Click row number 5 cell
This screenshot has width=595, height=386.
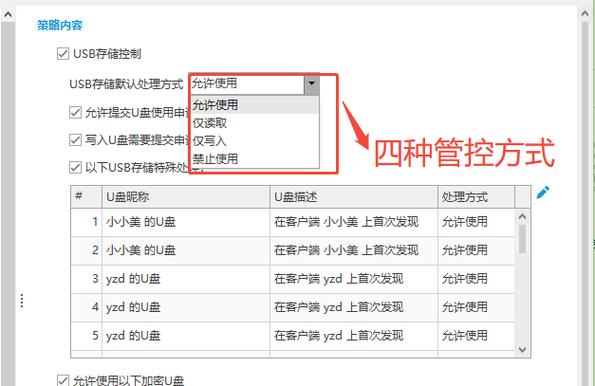pyautogui.click(x=86, y=336)
